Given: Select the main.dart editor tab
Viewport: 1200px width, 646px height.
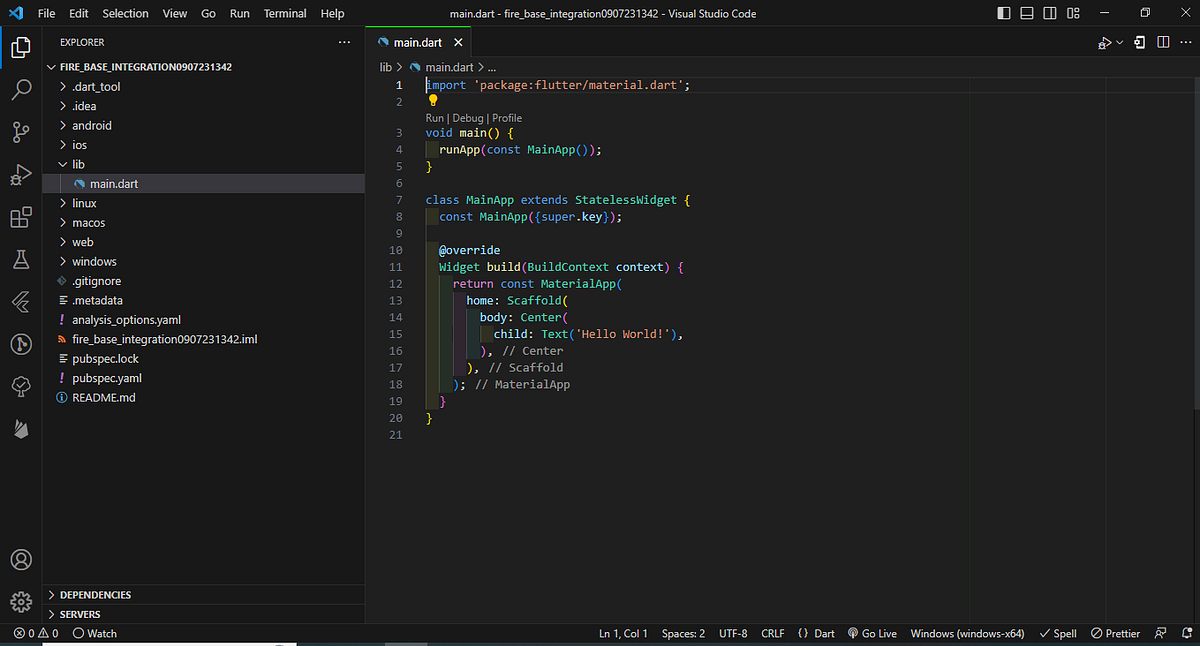Looking at the screenshot, I should [x=419, y=43].
